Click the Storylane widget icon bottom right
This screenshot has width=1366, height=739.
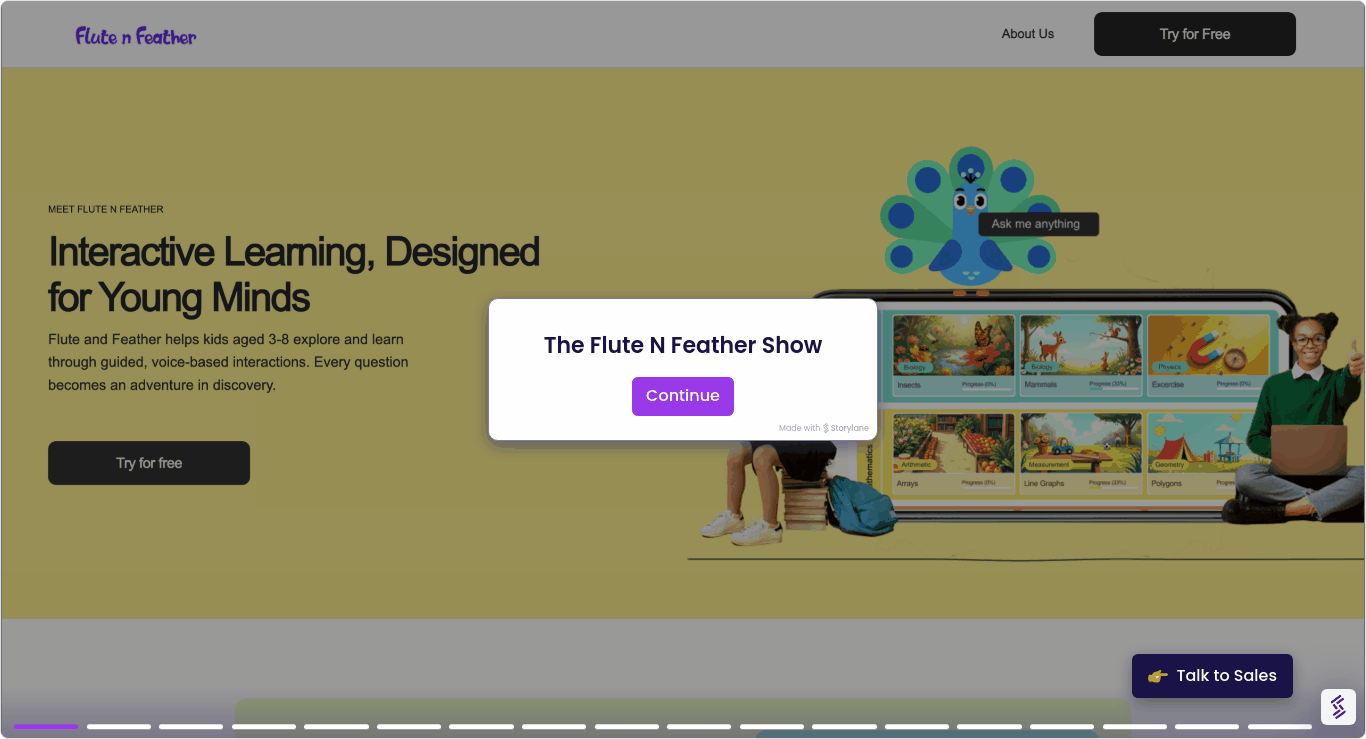coord(1338,707)
